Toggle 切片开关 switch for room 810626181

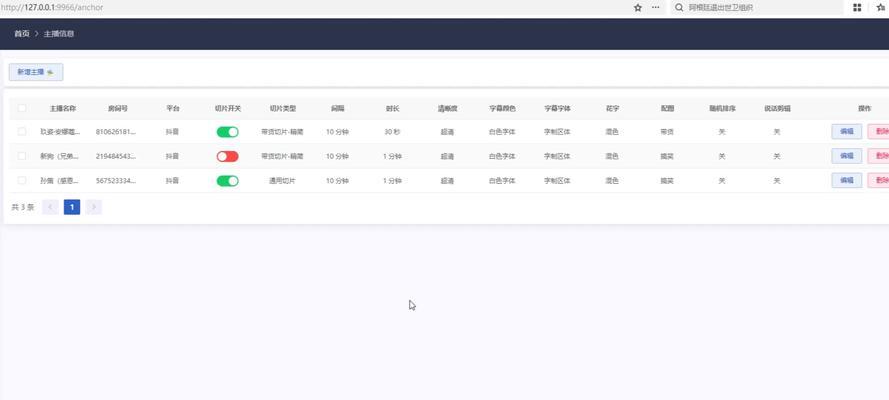(227, 132)
